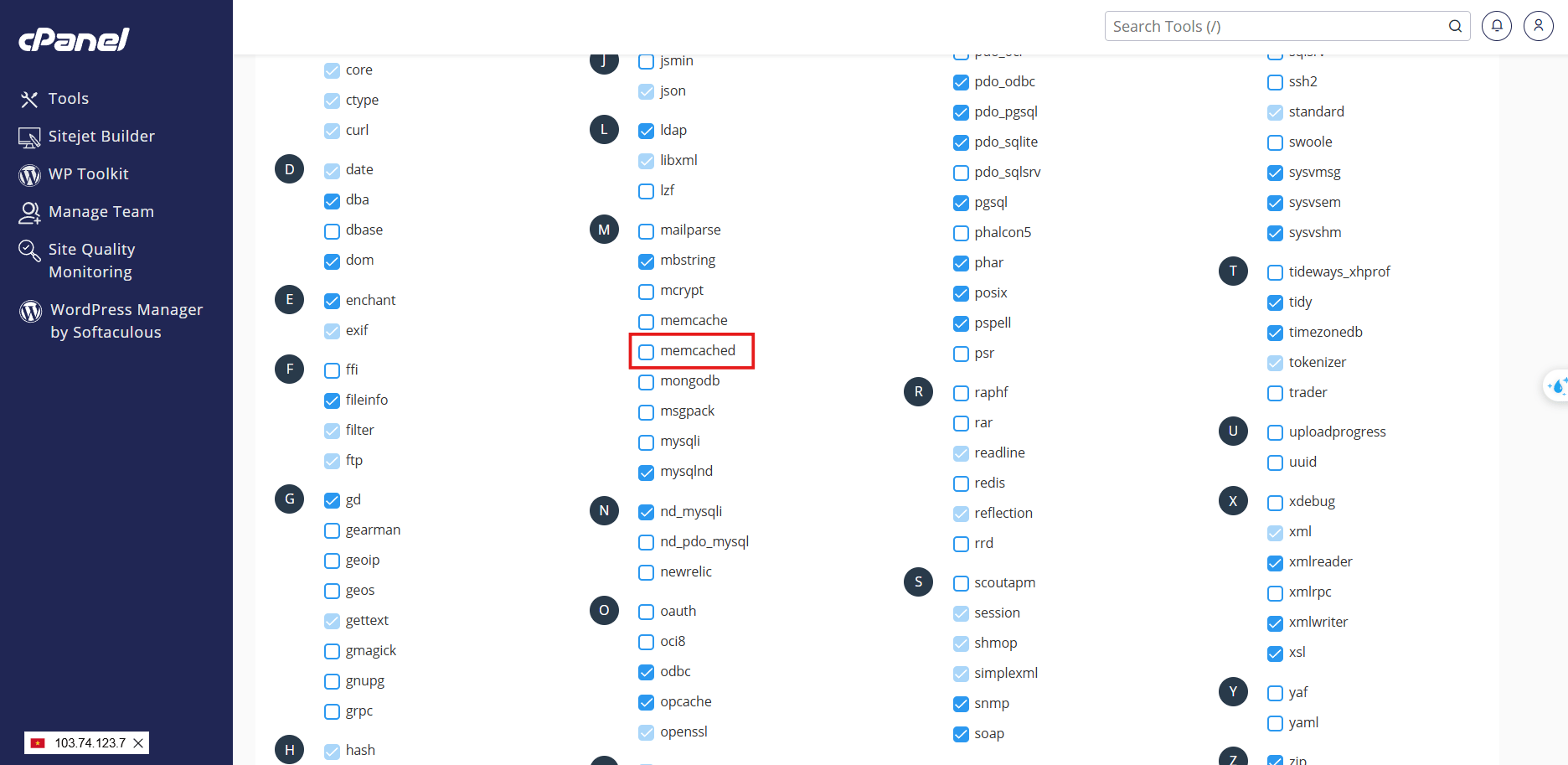Enable the ssh2 extension checkbox
Screen dimensions: 1568x765
coord(1276,83)
